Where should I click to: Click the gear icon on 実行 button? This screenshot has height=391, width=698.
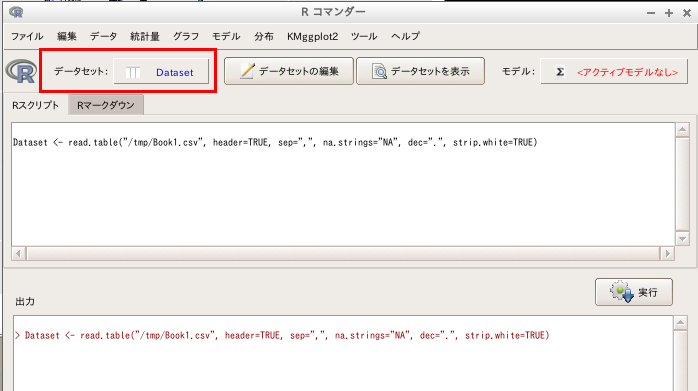[x=622, y=292]
